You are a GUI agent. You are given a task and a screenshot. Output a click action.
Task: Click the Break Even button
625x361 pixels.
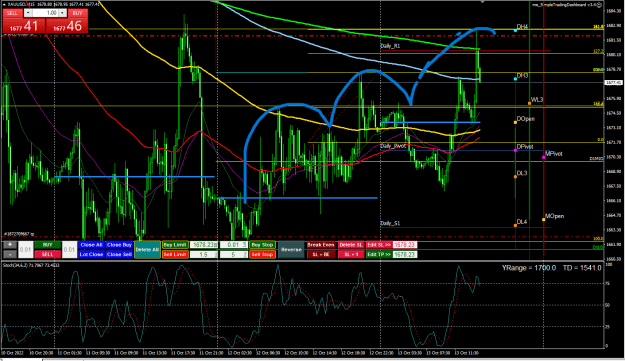coord(321,245)
